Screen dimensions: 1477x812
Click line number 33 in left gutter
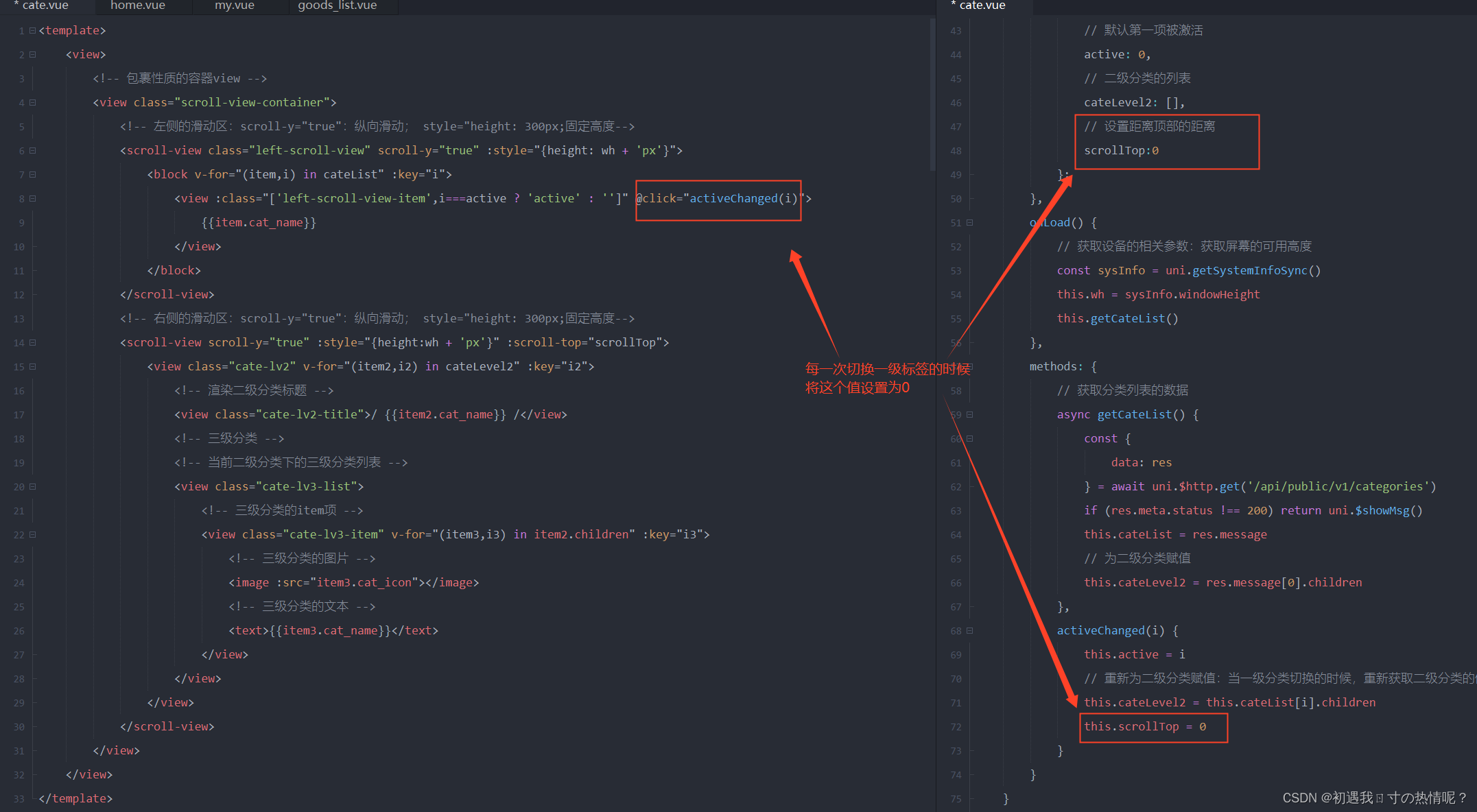click(19, 799)
